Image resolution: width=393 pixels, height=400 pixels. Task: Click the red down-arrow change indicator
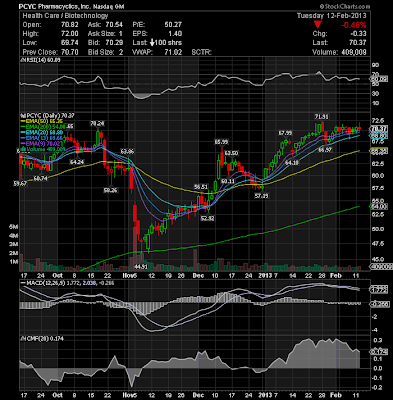(318, 25)
